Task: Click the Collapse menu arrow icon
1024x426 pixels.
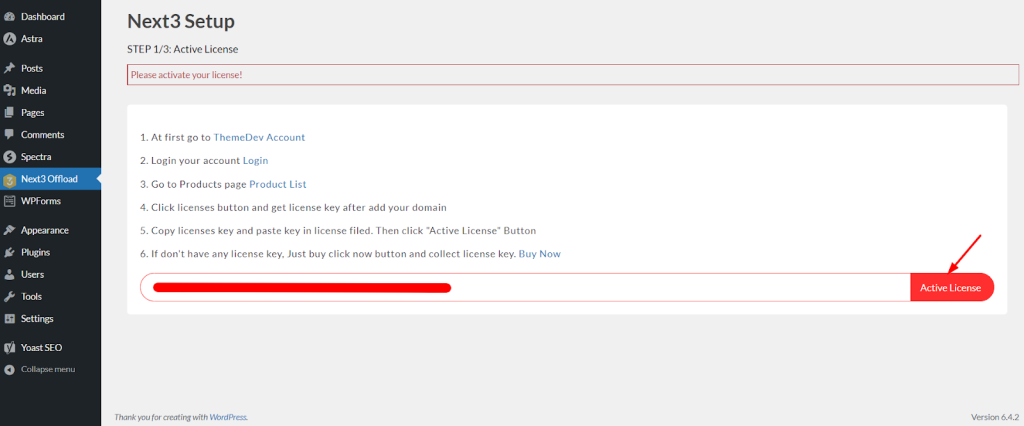Action: (x=9, y=370)
